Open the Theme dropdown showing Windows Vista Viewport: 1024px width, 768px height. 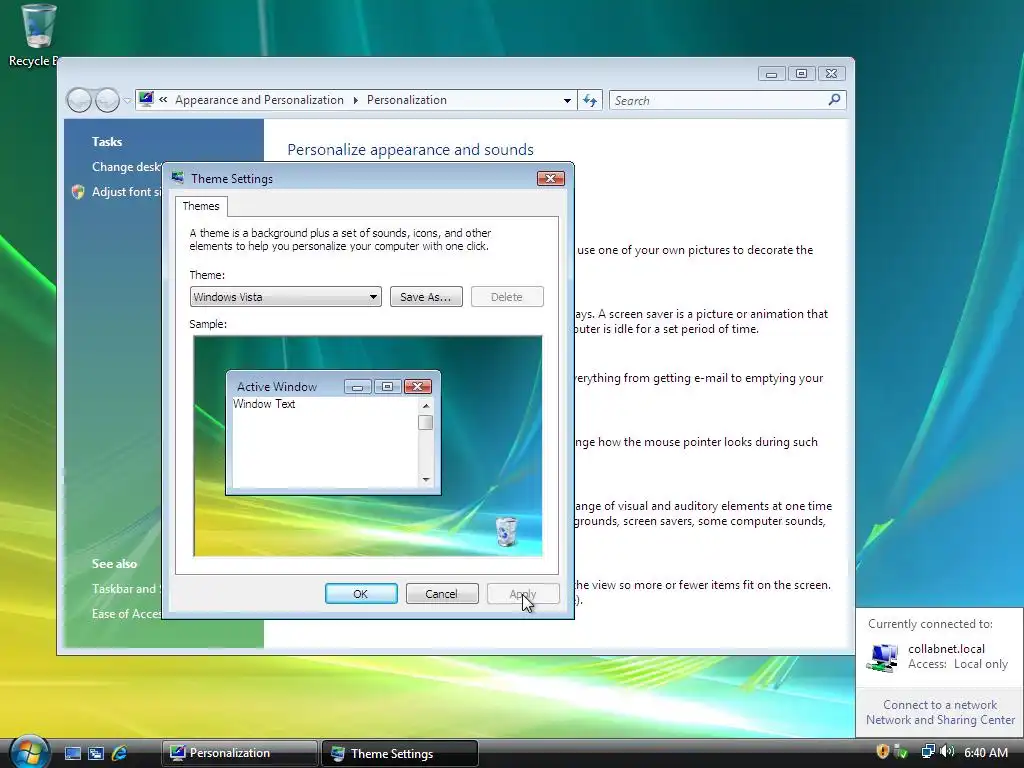285,296
